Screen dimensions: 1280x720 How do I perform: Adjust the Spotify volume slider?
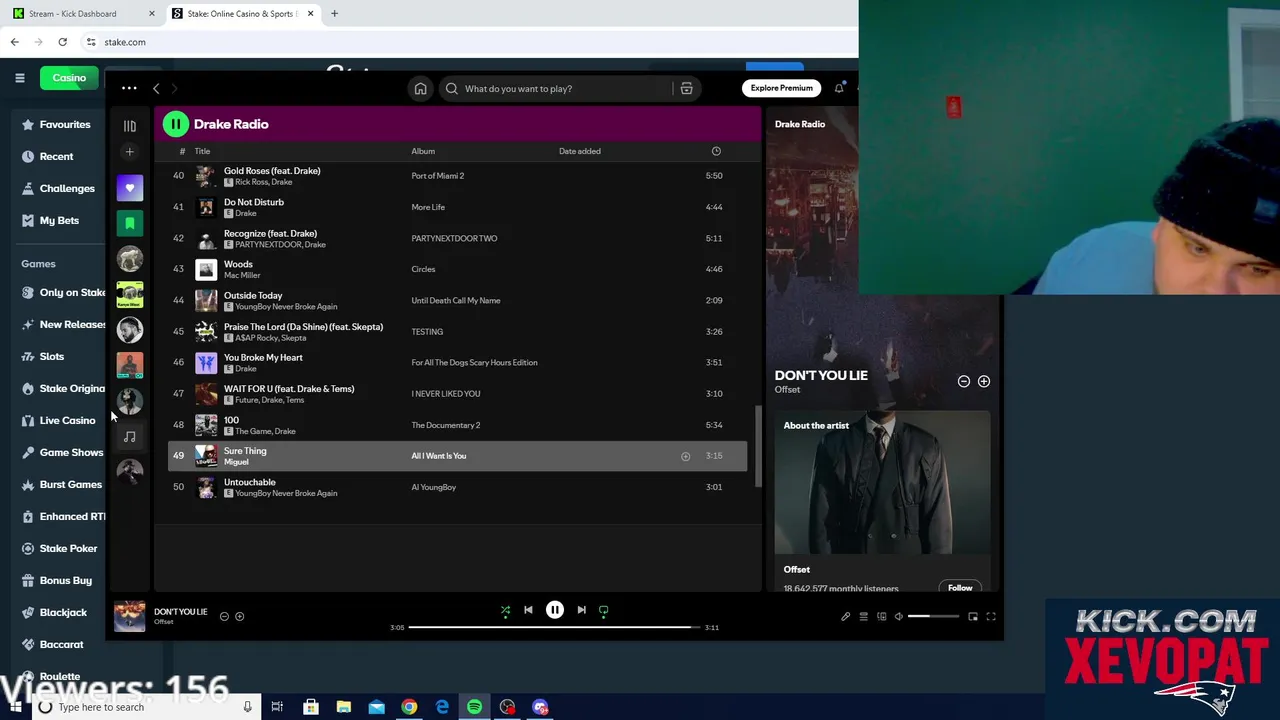[x=933, y=616]
